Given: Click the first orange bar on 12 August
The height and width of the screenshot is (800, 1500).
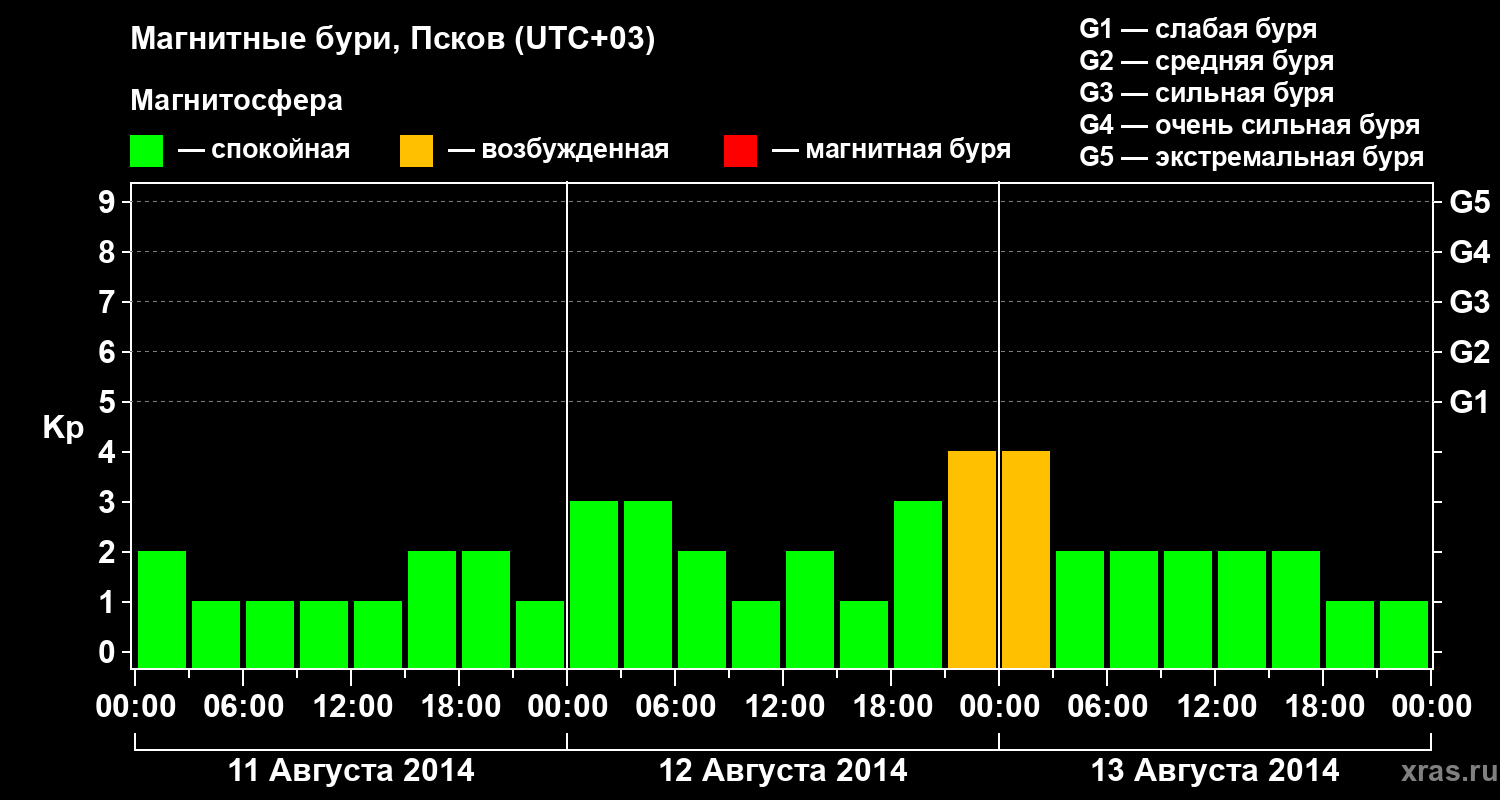Looking at the screenshot, I should coord(972,559).
